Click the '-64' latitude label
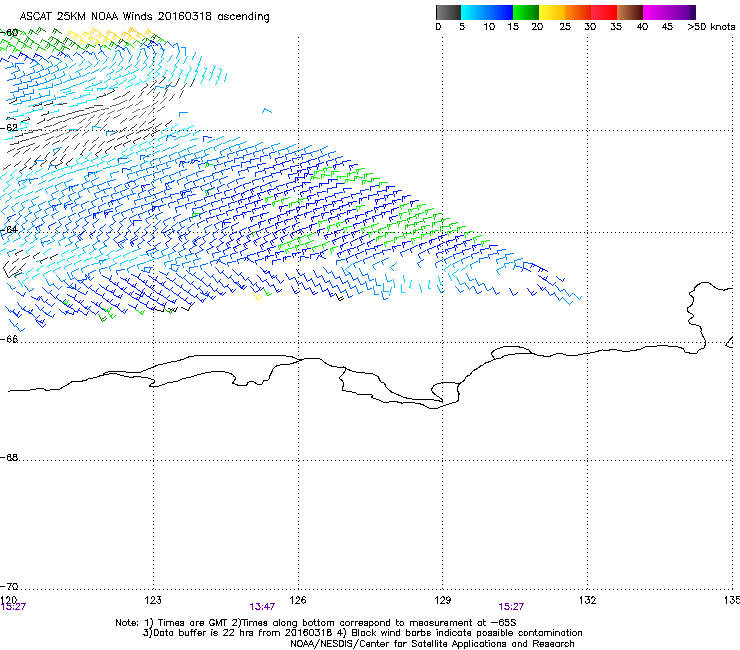Viewport: 740px width, 650px height. 9,229
